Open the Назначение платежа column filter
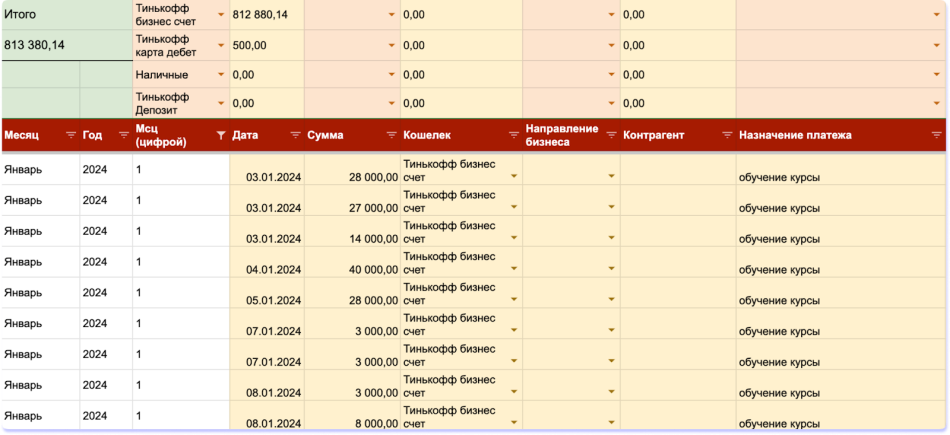This screenshot has height=435, width=950. pos(936,135)
